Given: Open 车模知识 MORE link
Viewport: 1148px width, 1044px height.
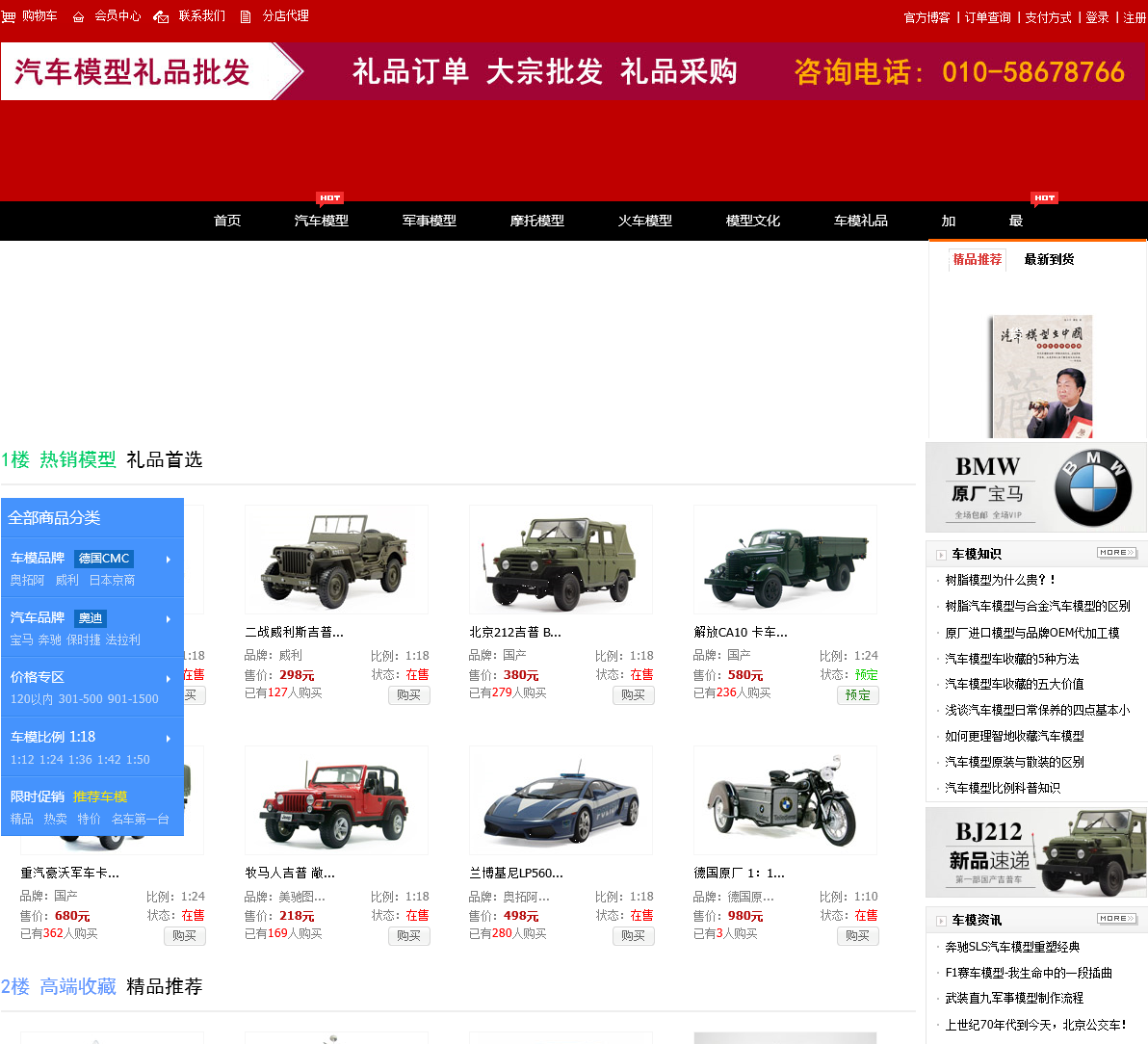Looking at the screenshot, I should 1116,553.
